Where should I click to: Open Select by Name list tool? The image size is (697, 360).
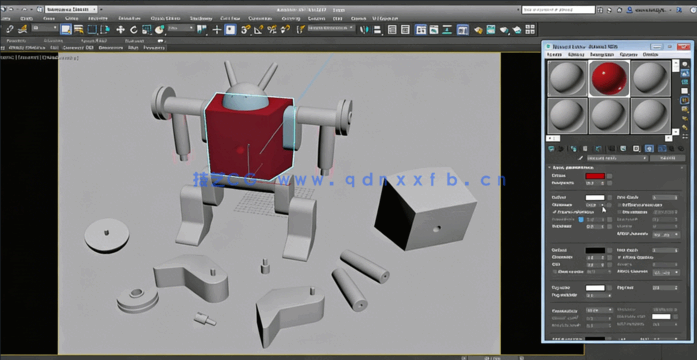(x=79, y=30)
